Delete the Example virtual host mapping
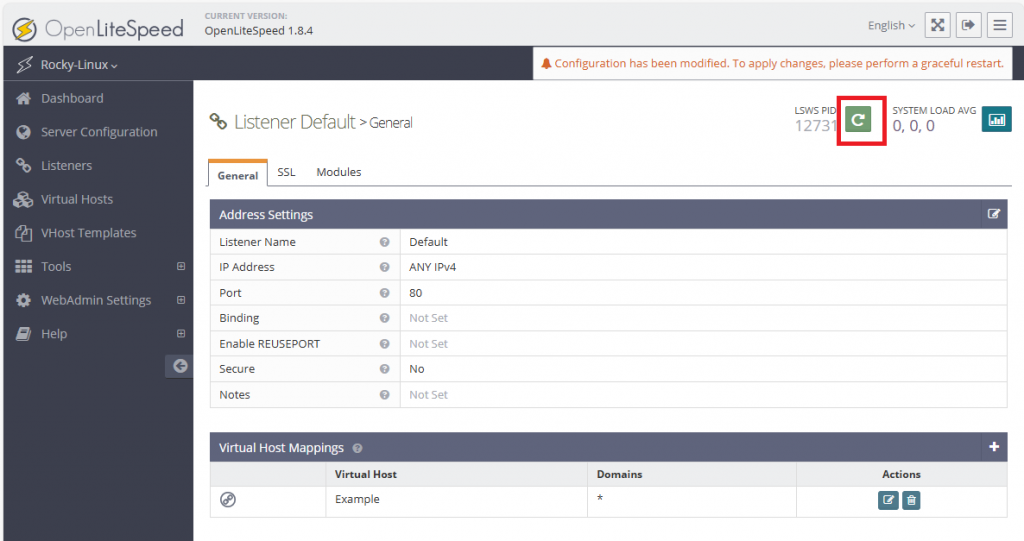Viewport: 1024px width, 541px height. [911, 500]
